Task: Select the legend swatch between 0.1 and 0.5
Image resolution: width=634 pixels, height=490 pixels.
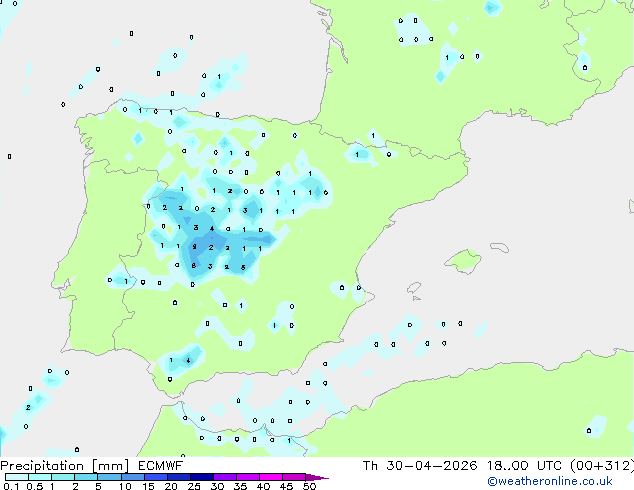Action: [x=17, y=477]
